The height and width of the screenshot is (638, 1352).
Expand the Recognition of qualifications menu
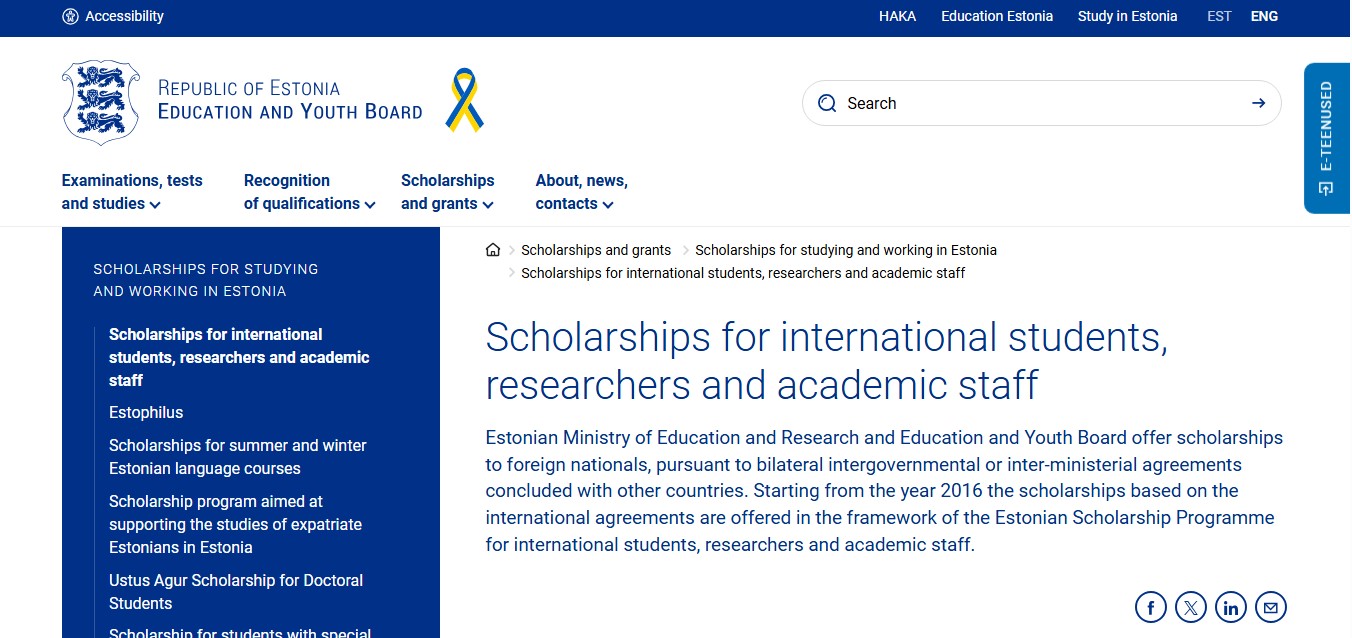(x=309, y=192)
